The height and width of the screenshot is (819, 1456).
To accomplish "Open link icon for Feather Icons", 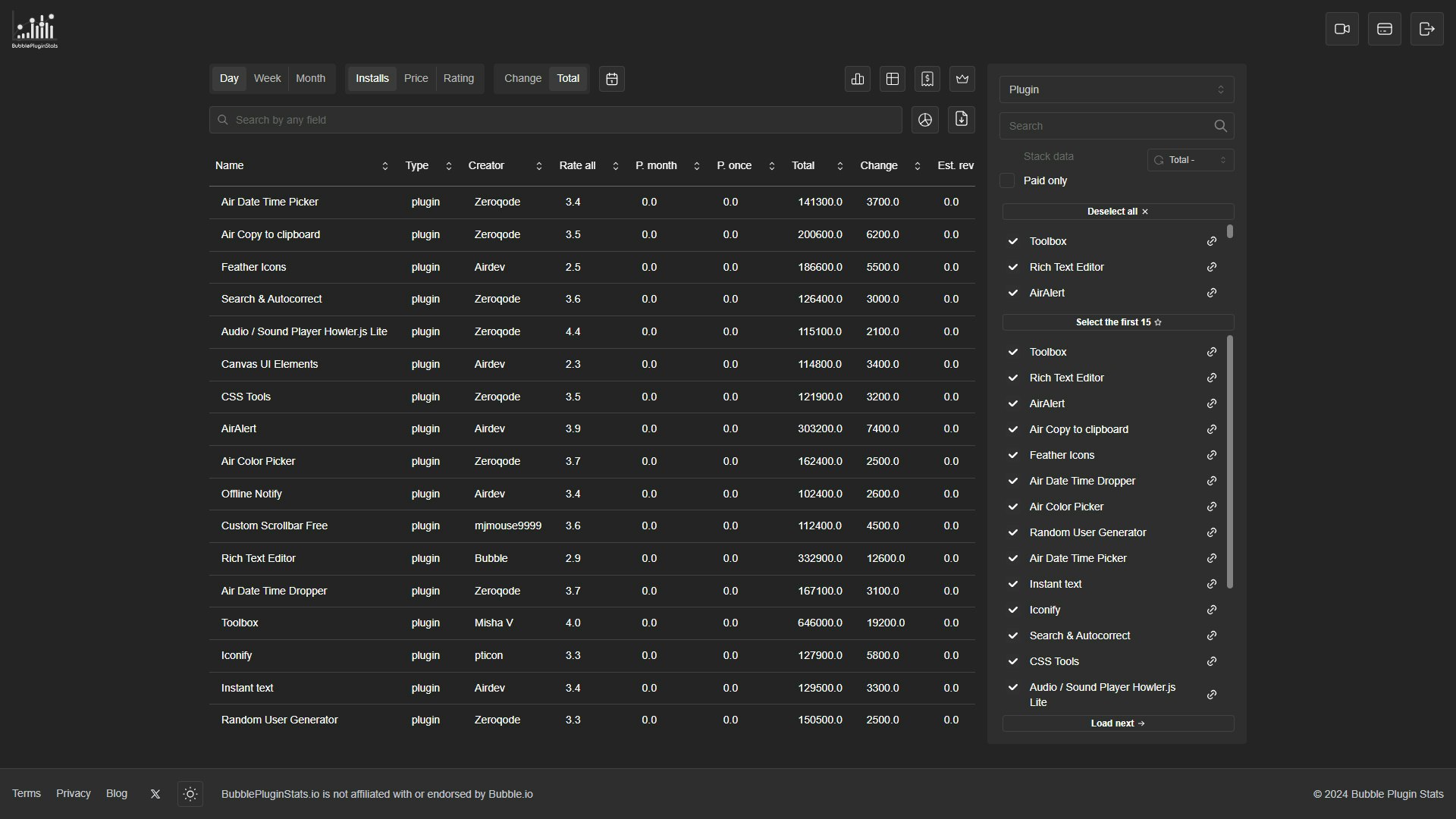I will [x=1212, y=455].
